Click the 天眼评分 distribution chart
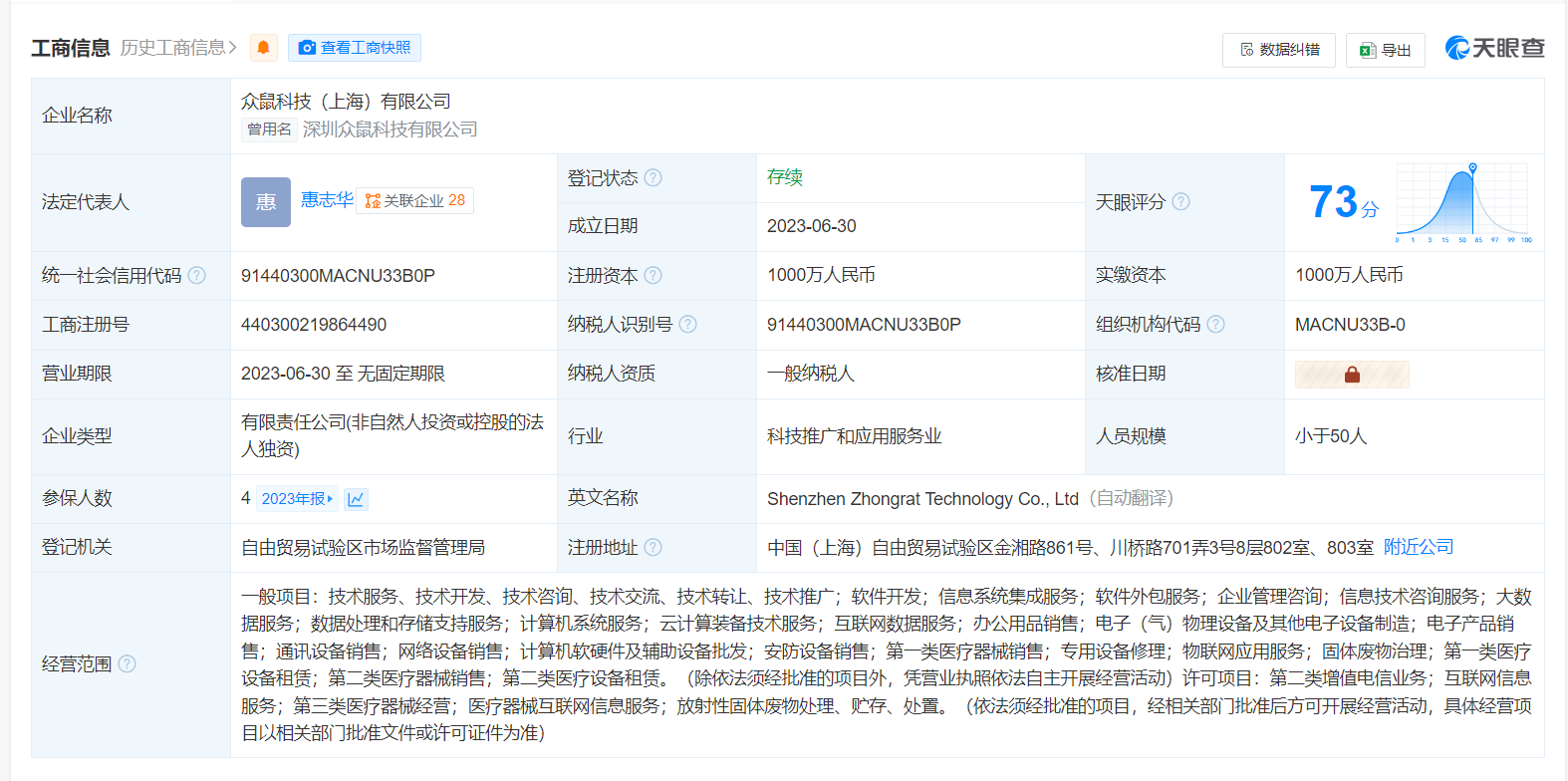 [x=1462, y=202]
